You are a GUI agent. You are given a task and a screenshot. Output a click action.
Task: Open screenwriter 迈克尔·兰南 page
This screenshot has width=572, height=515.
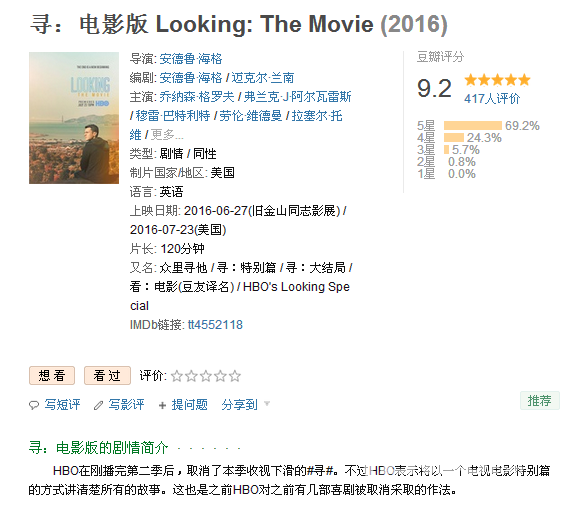click(263, 78)
